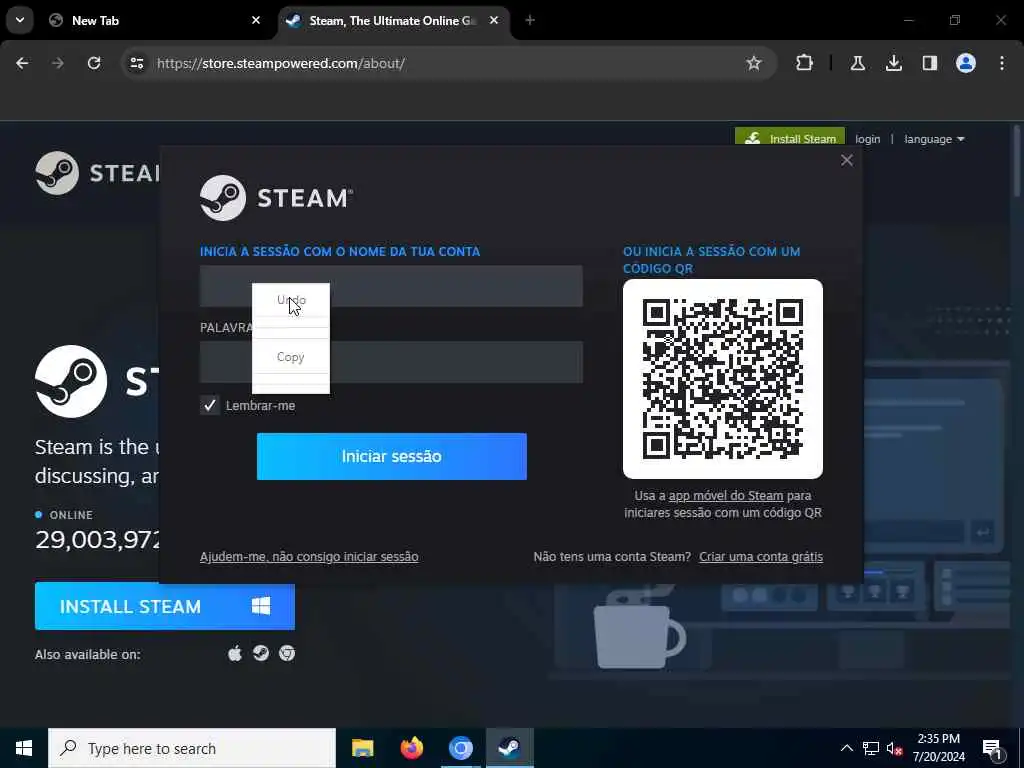The image size is (1024, 768).
Task: Switch to the New Tab tab
Action: [x=155, y=20]
